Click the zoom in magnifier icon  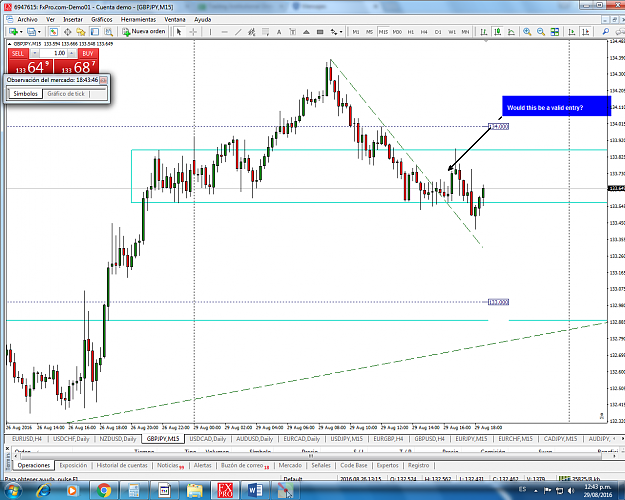point(527,31)
